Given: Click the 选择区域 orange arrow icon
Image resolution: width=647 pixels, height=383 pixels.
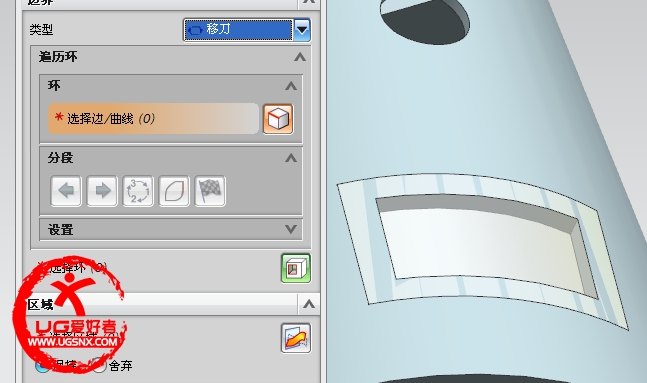Looking at the screenshot, I should point(296,338).
